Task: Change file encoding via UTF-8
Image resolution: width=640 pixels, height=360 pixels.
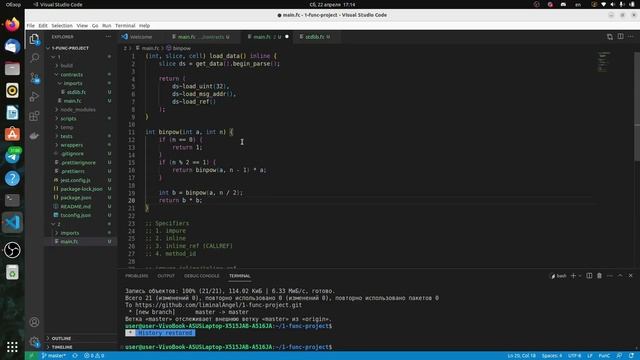Action: [574, 356]
